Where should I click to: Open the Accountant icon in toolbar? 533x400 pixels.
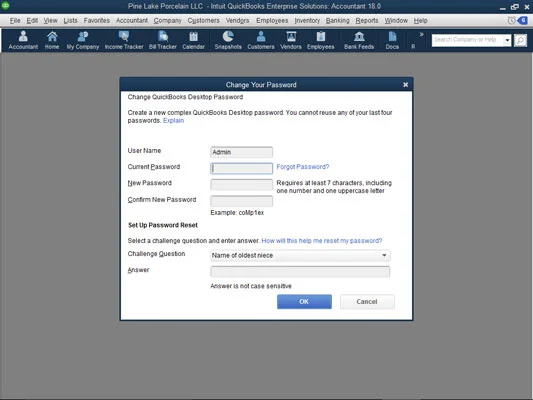click(23, 40)
